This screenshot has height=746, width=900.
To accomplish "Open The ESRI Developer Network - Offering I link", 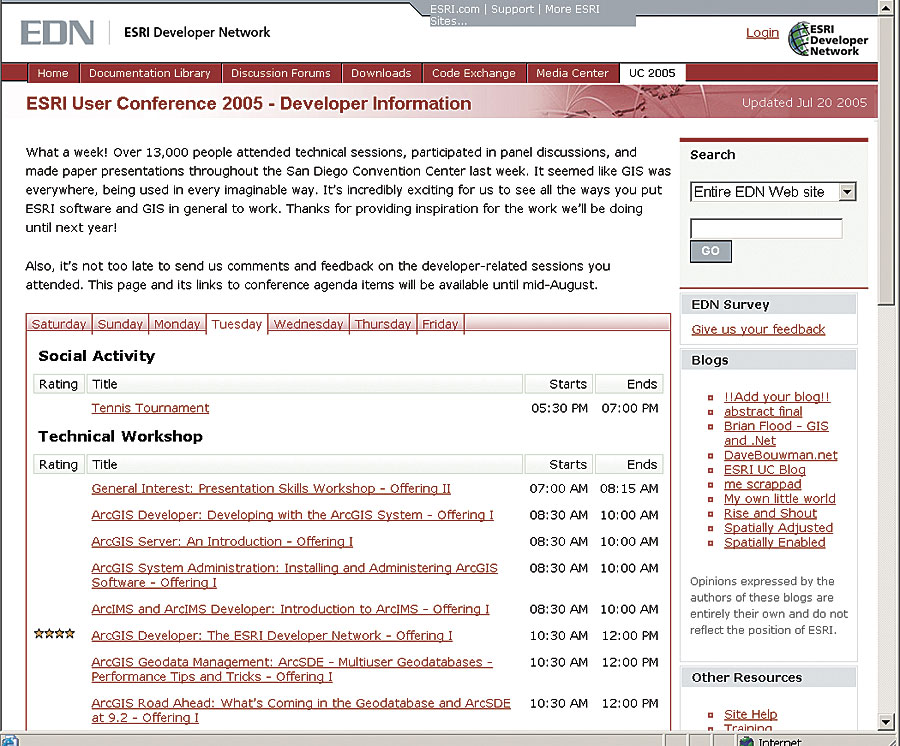I will pos(272,635).
